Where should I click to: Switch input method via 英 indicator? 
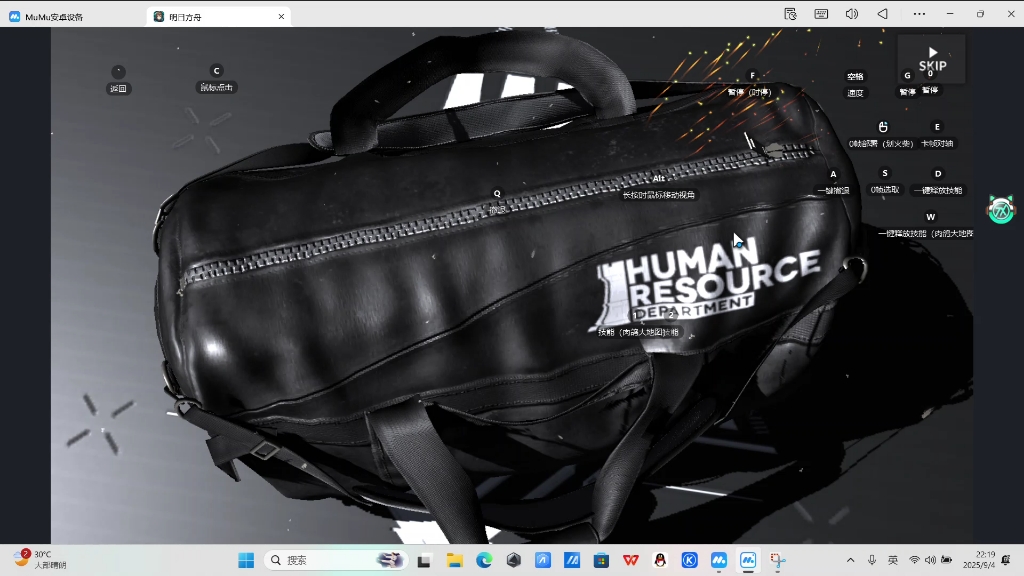tap(893, 560)
